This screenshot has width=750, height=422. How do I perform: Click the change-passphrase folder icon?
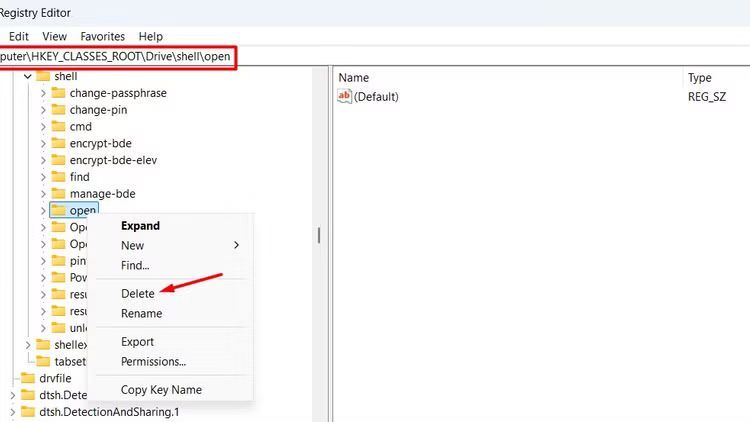[x=58, y=93]
